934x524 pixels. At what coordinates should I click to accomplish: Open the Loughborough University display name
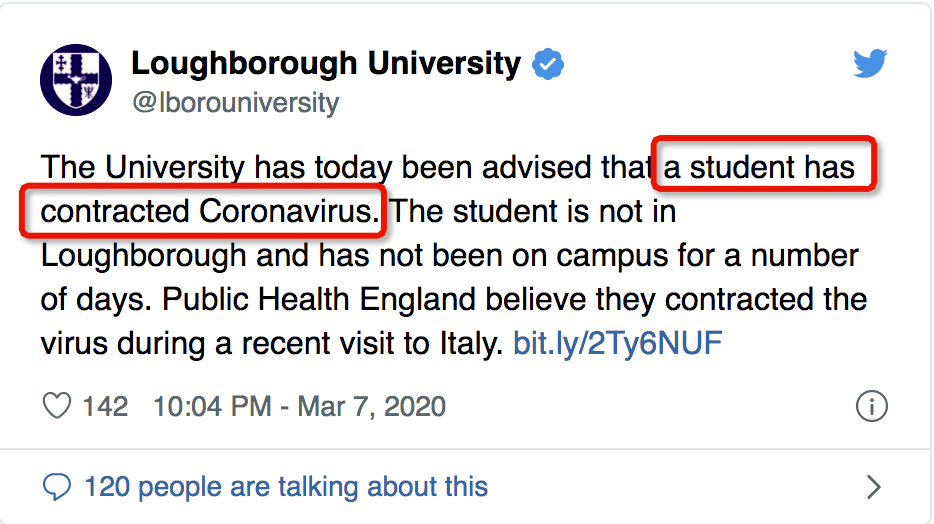(326, 64)
